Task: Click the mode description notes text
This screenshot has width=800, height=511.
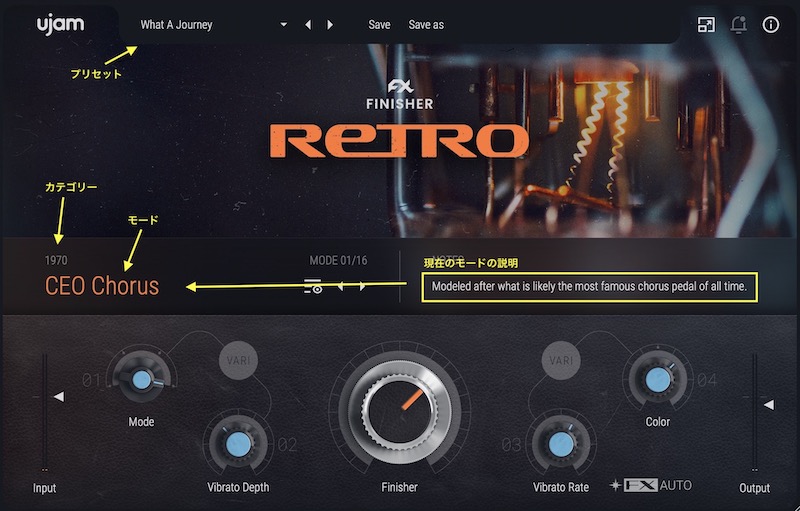Action: (589, 287)
